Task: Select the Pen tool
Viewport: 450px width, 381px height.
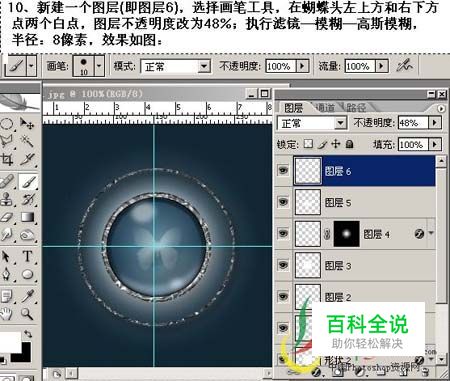Action: point(7,275)
